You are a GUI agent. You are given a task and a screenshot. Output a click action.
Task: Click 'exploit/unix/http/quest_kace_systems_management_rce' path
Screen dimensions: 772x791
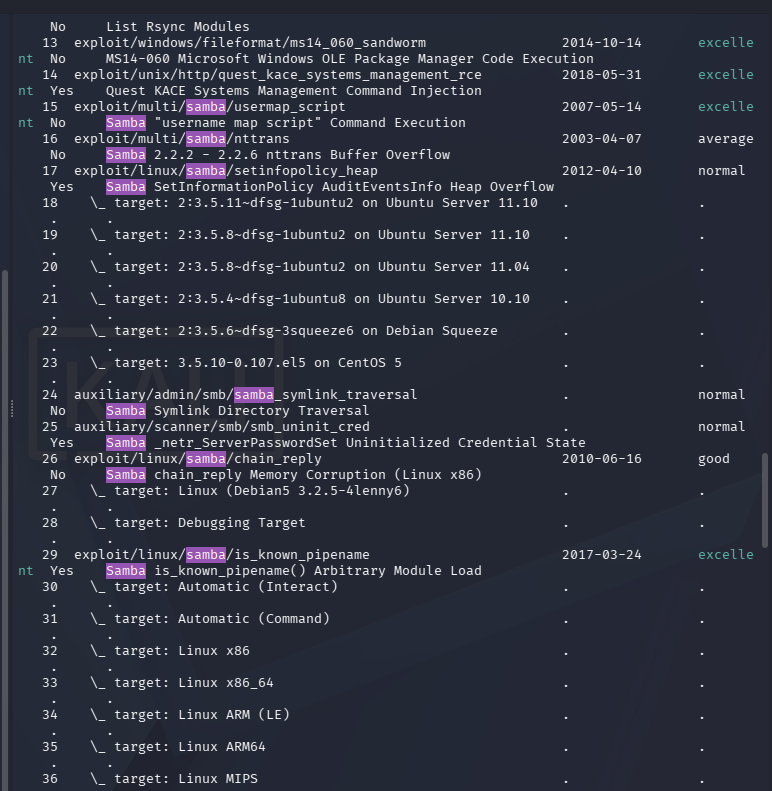[x=278, y=75]
